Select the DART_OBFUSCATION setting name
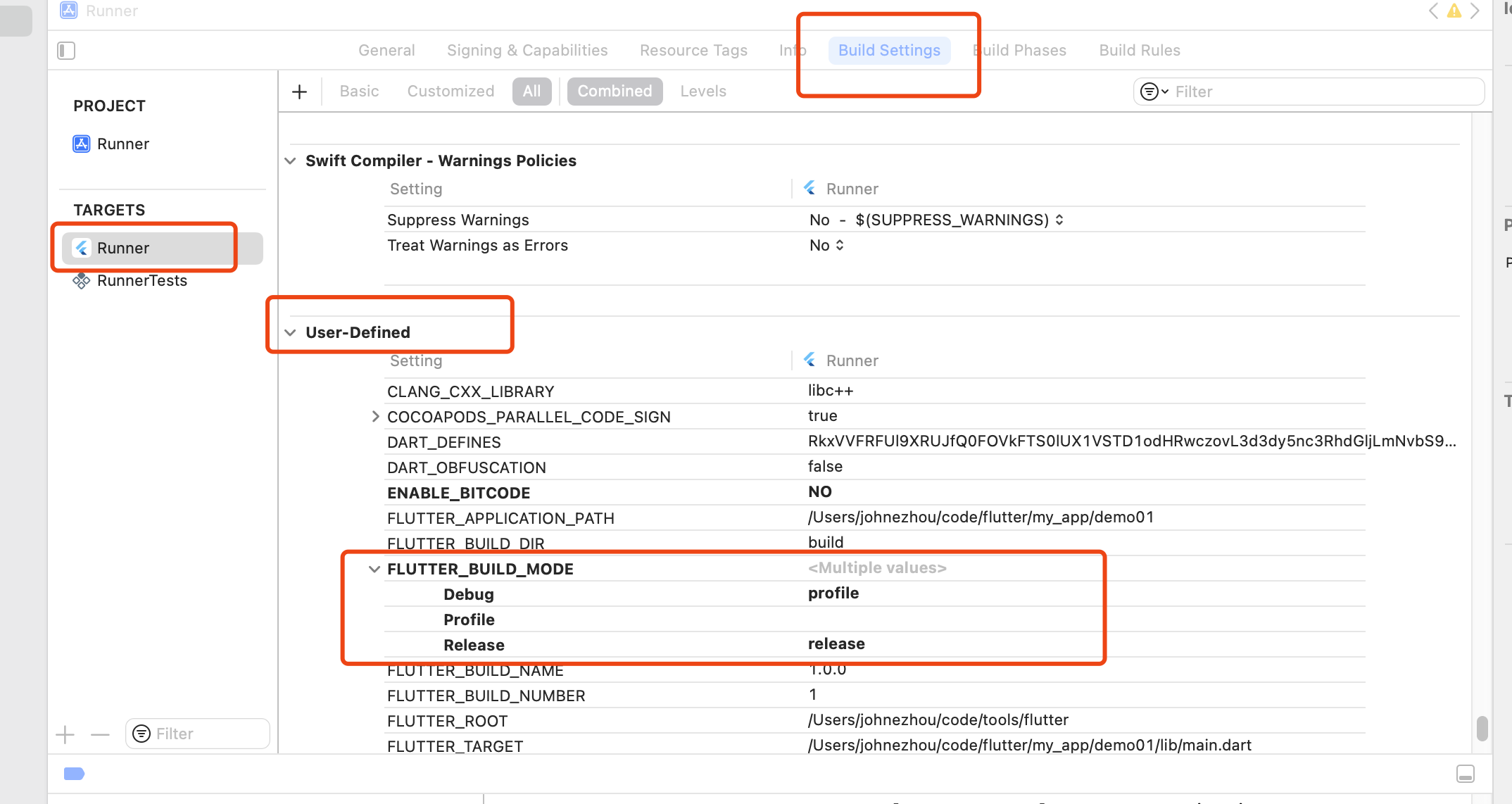This screenshot has width=1512, height=804. point(466,467)
